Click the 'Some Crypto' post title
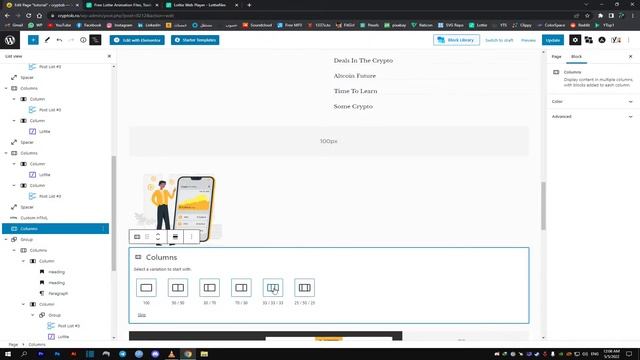 (353, 107)
